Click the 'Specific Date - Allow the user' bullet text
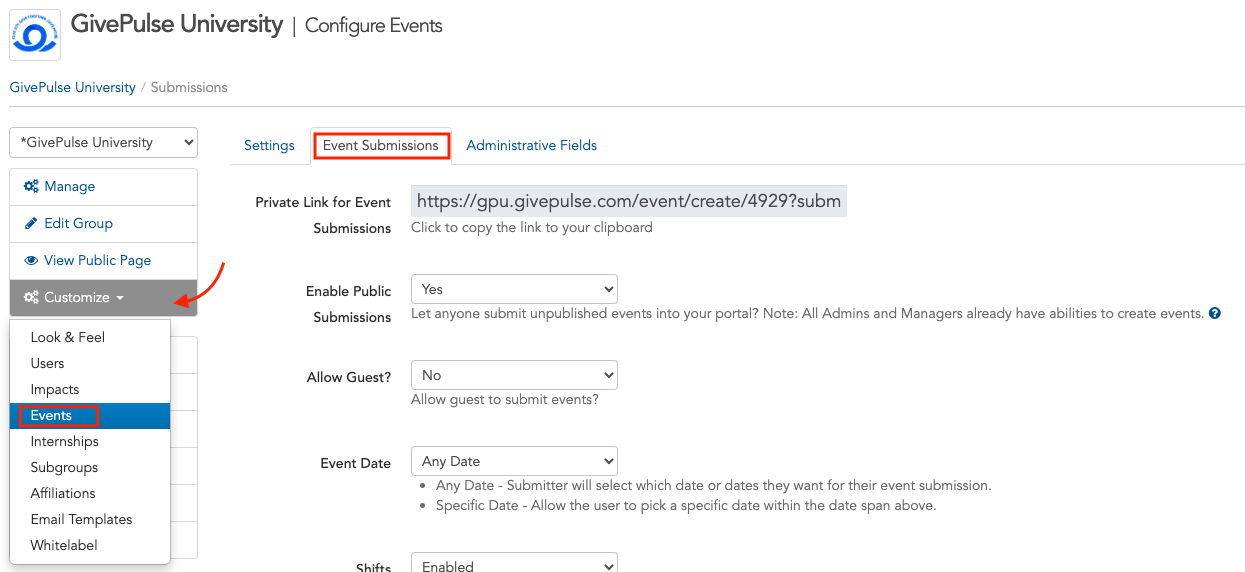Viewport: 1245px width, 572px height. (x=686, y=506)
